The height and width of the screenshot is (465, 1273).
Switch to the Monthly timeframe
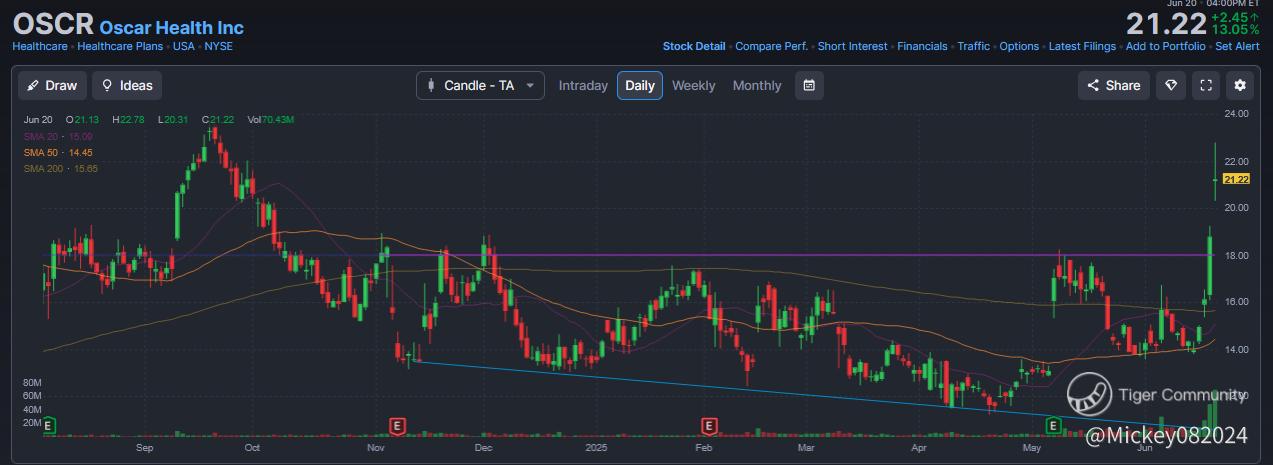tap(757, 85)
